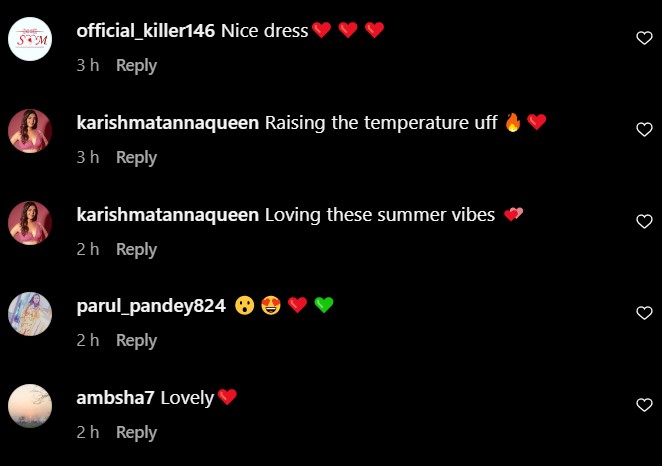
Task: Open the parul_pandey824 username link
Action: (151, 306)
